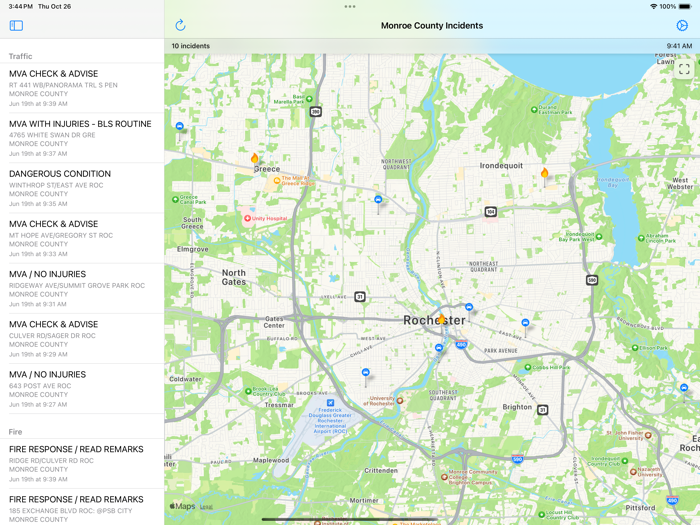Open the 643 Post Ave incident
Screen dimensions: 700x525
click(82, 389)
